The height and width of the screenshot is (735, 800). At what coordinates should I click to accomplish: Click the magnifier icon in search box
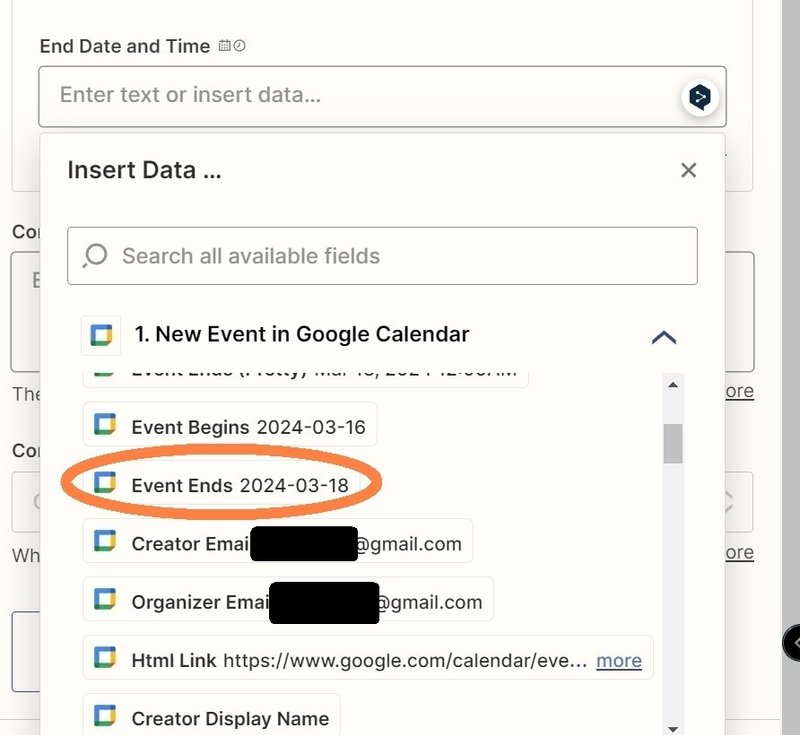tap(95, 255)
